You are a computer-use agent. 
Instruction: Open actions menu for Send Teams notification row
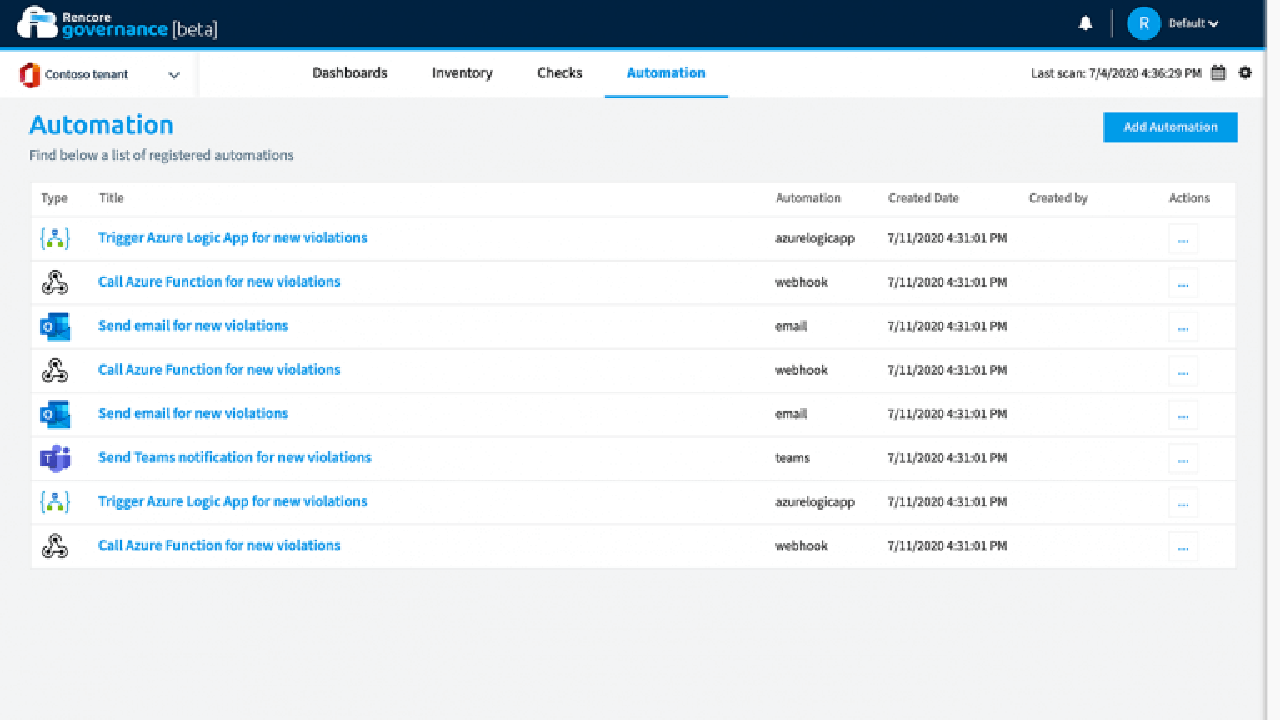1182,459
